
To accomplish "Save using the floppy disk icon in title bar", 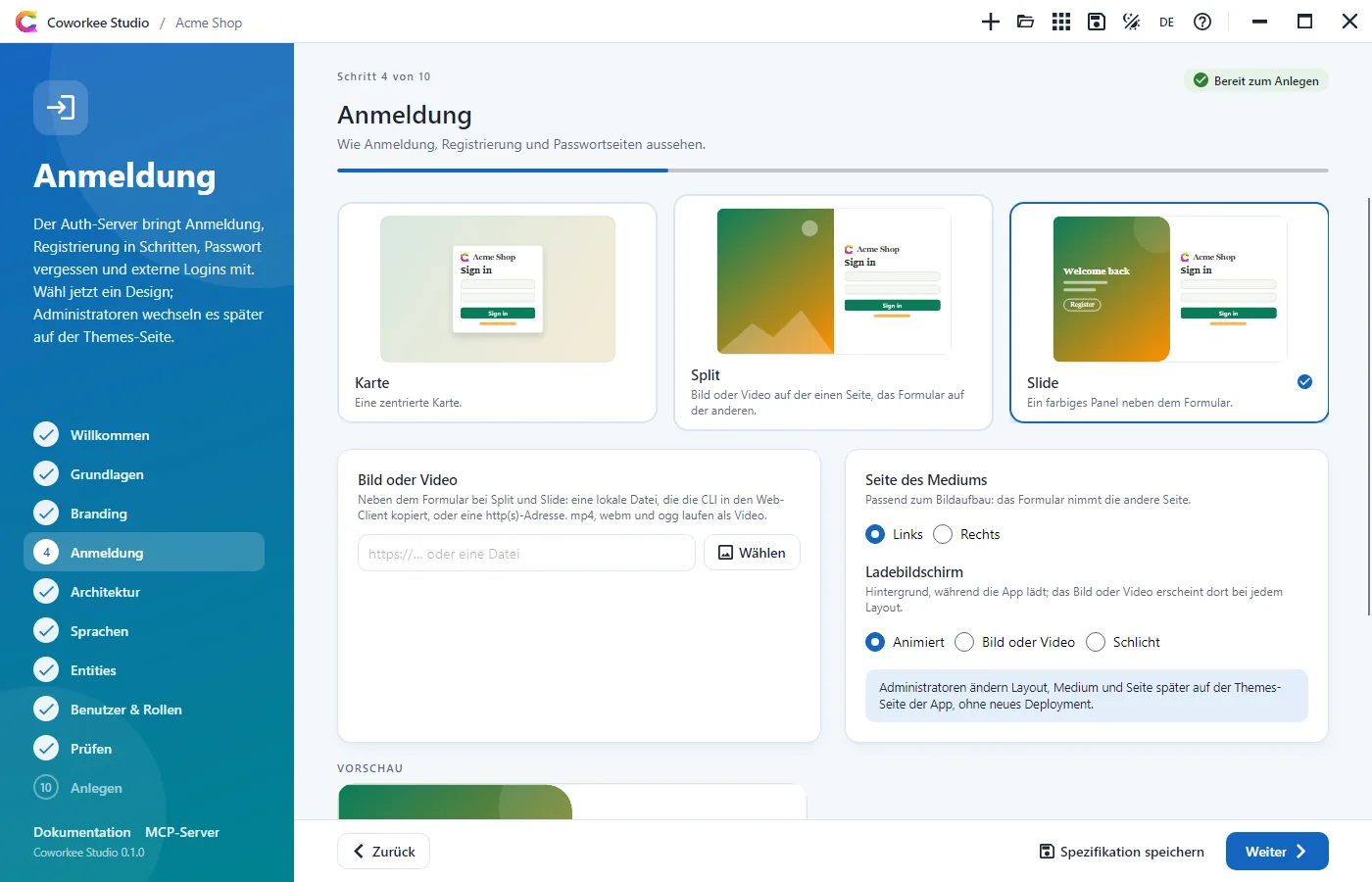I will 1097,22.
